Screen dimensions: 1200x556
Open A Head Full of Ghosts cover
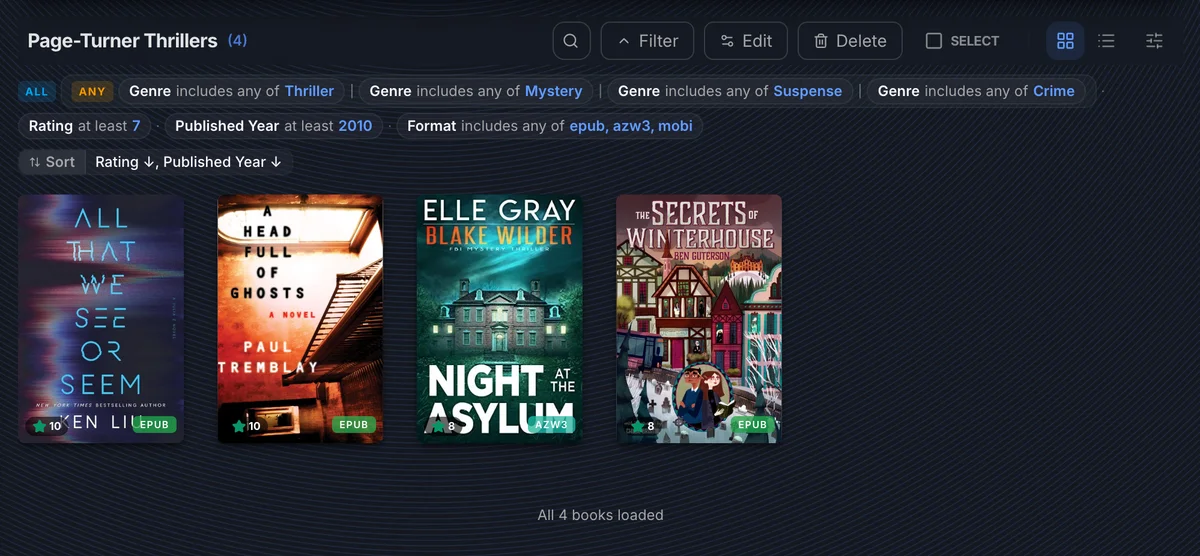[x=300, y=319]
